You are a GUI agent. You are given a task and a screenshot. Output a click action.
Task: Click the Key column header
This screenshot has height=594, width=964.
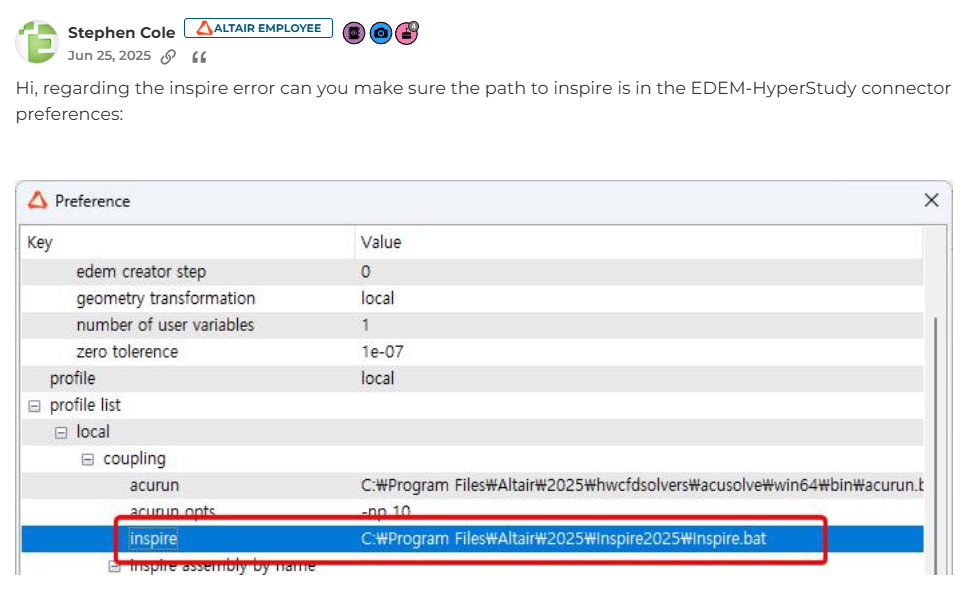pos(188,242)
